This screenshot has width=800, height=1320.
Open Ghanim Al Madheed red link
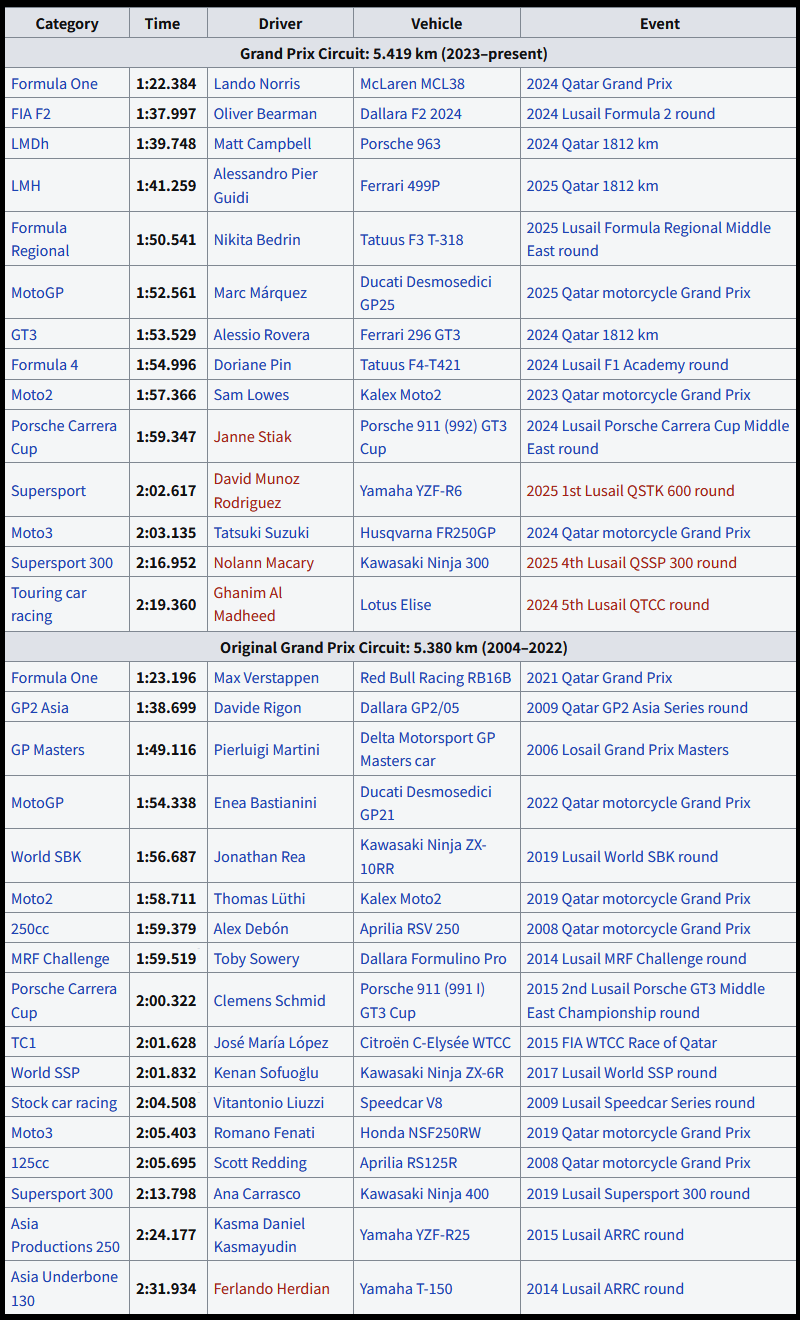coord(248,605)
